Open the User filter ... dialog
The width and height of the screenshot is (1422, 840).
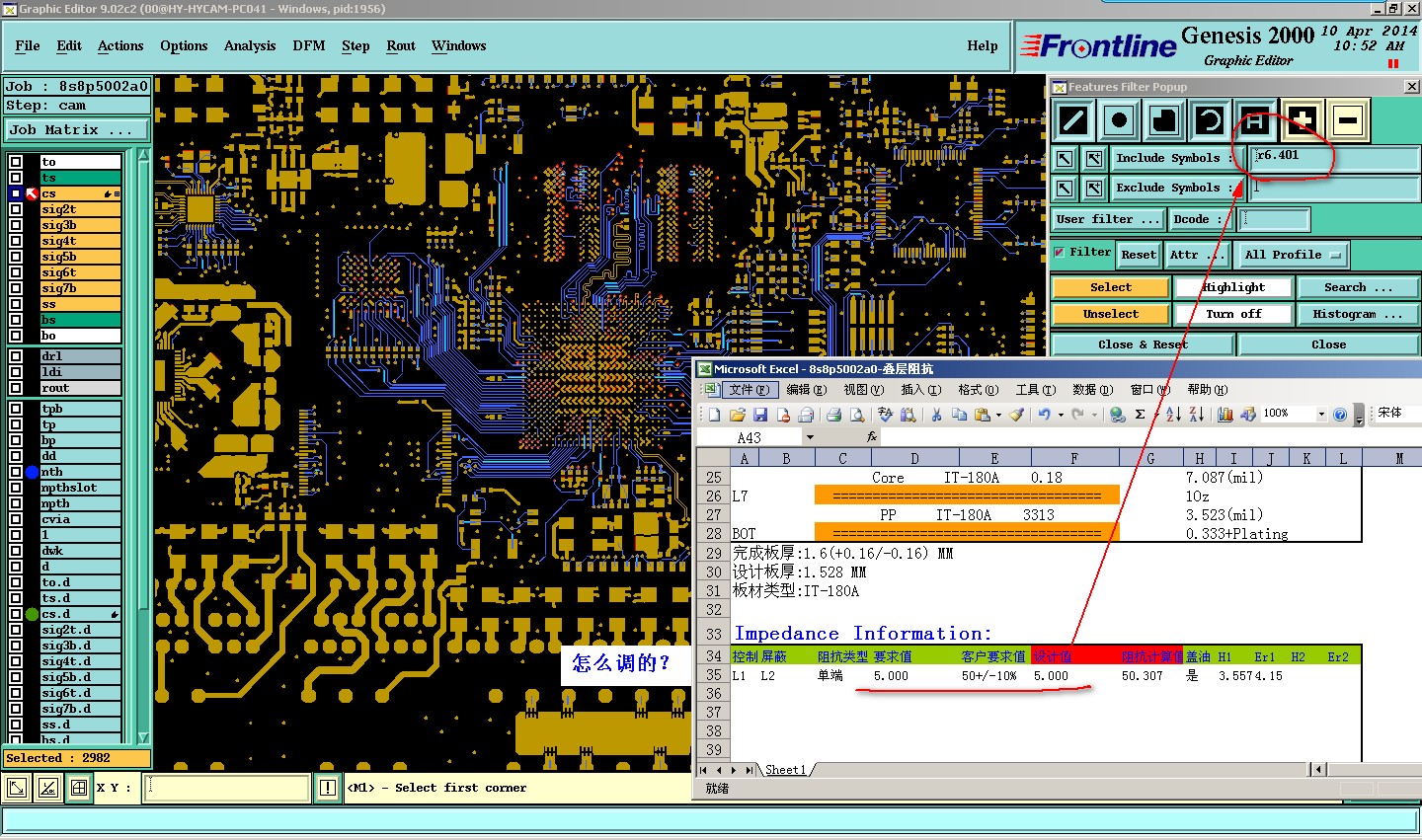[1107, 219]
